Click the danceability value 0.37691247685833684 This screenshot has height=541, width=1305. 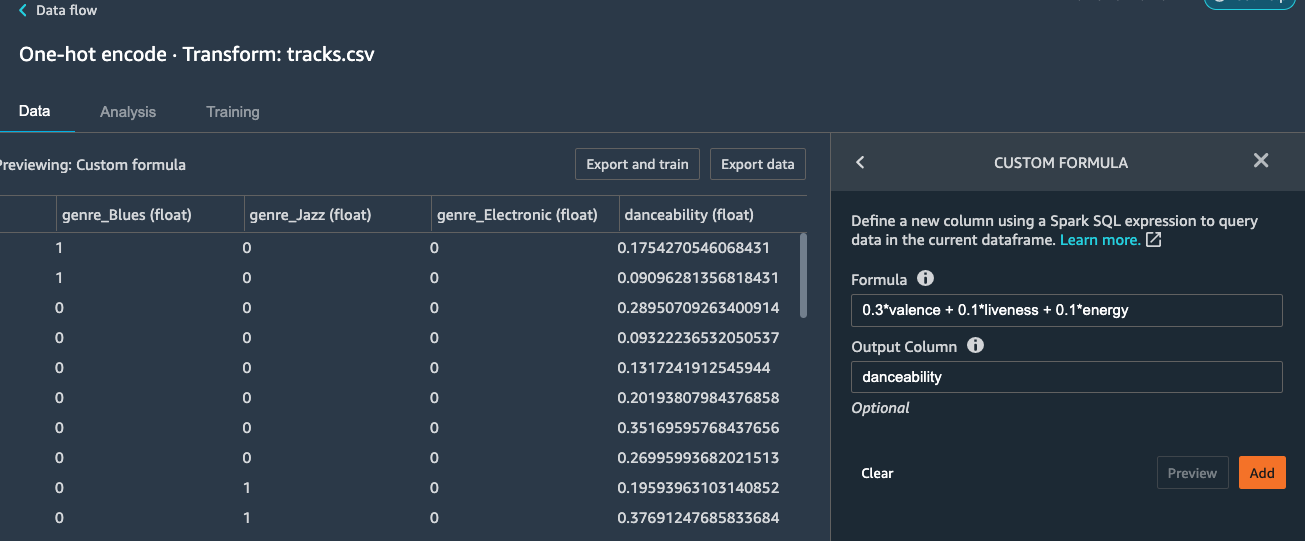[x=698, y=517]
